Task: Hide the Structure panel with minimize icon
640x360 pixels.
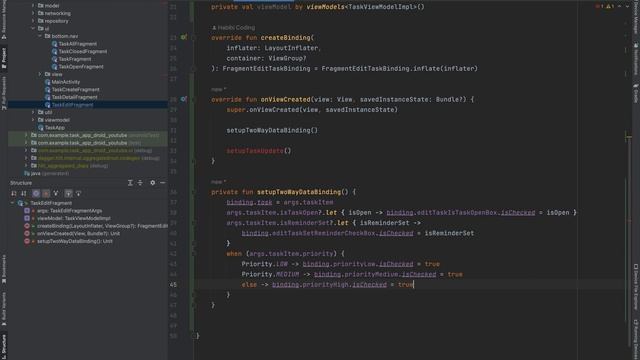Action: click(x=162, y=183)
